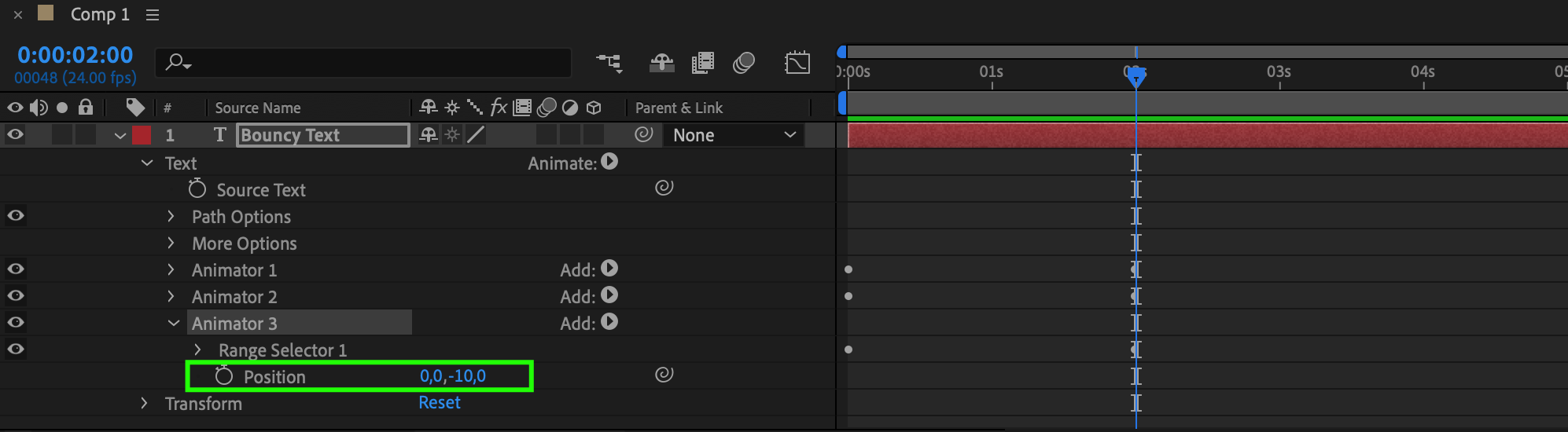This screenshot has height=432, width=1568.
Task: Click Add arrow button for Animator 3
Action: pyautogui.click(x=609, y=322)
